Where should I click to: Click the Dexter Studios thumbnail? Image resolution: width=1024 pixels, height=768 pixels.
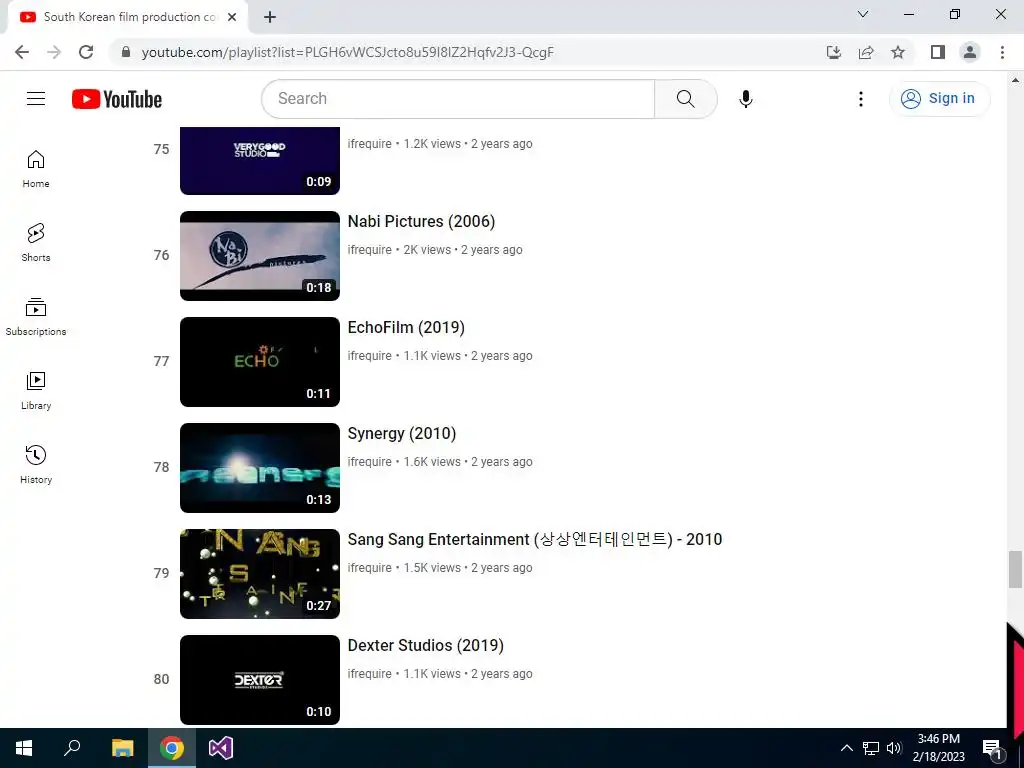[260, 680]
